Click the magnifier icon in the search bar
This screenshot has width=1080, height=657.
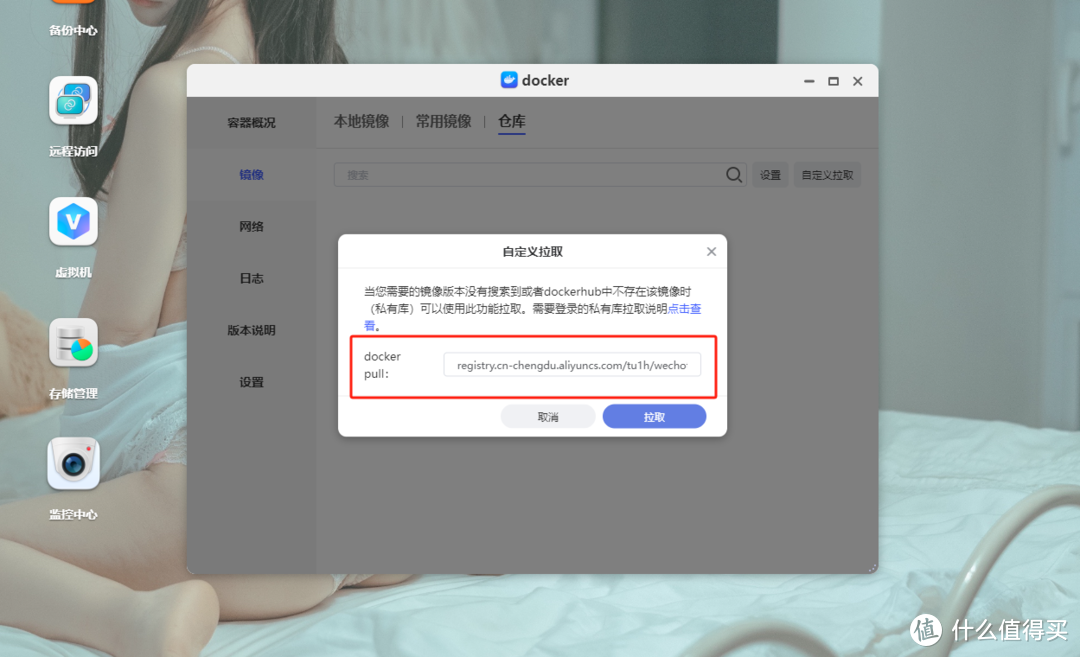click(733, 174)
